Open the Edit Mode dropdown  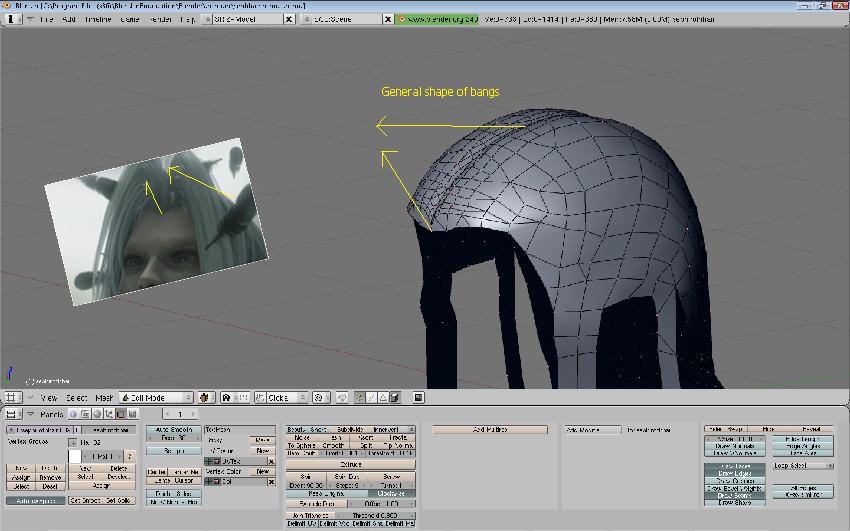(156, 398)
